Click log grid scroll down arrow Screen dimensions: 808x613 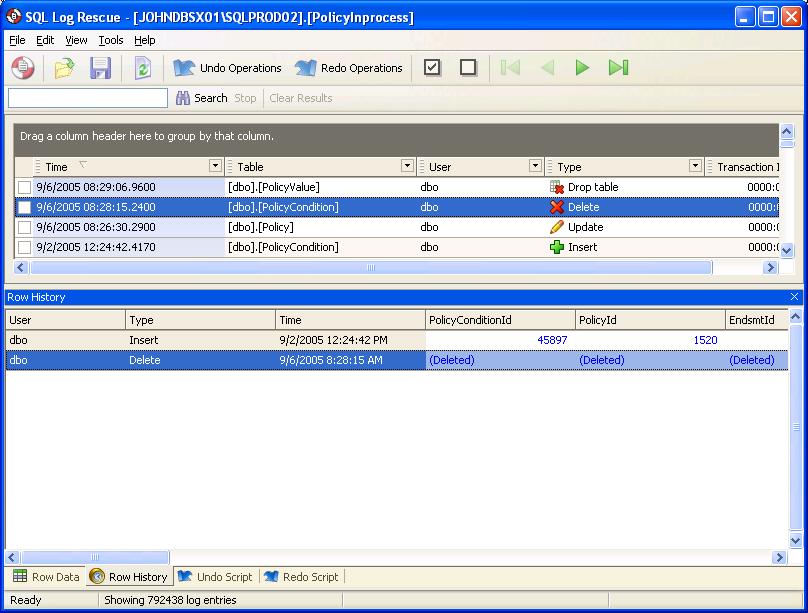[x=786, y=250]
